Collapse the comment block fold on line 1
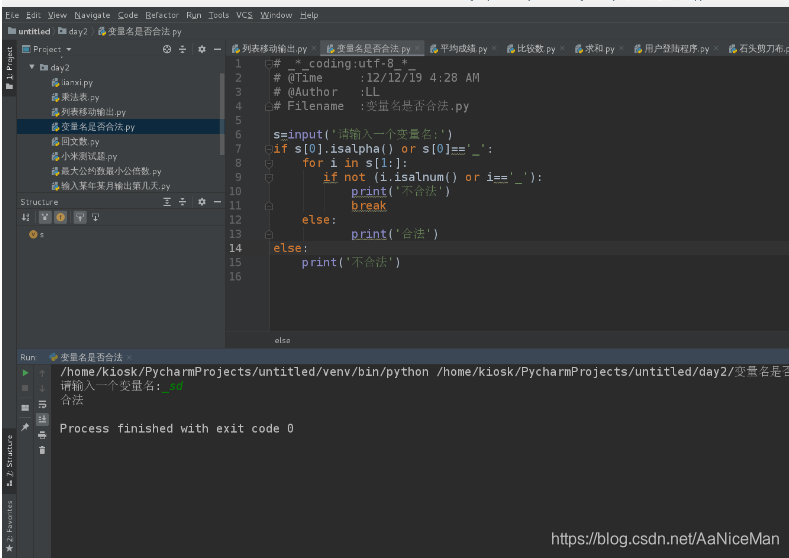 coord(269,64)
